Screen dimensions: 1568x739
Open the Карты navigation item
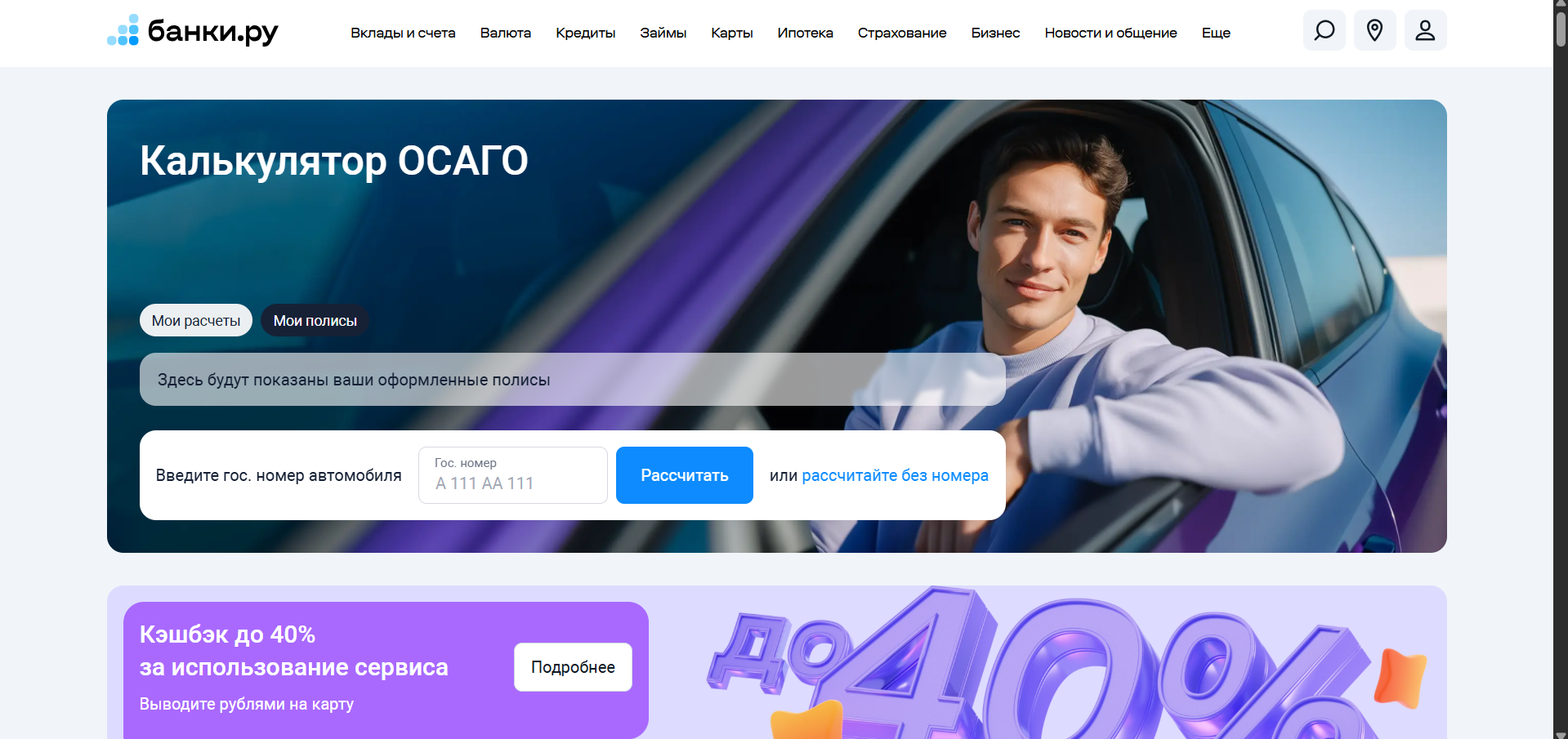tap(731, 33)
